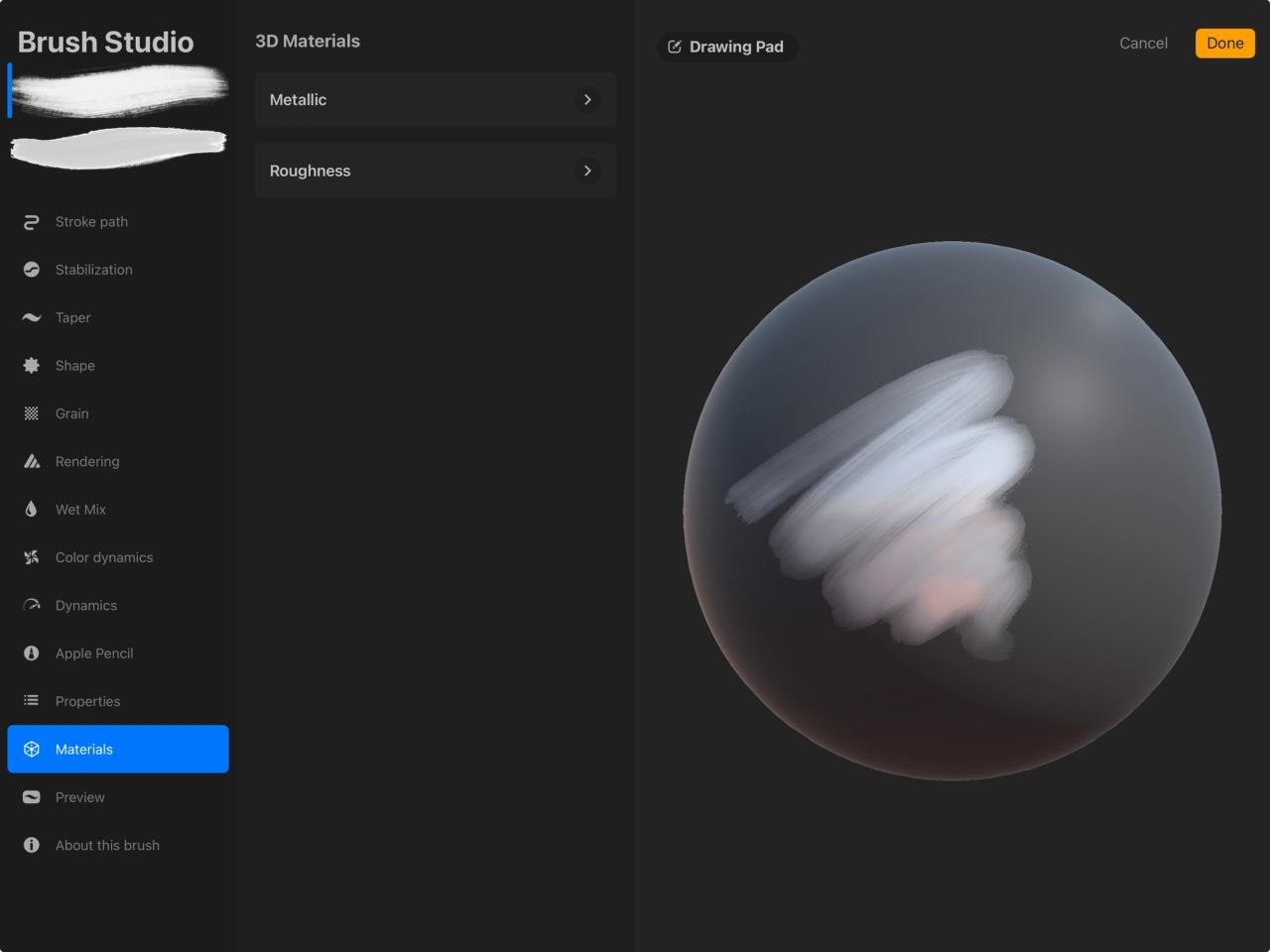Click the Materials cube icon
1270x952 pixels.
click(32, 749)
